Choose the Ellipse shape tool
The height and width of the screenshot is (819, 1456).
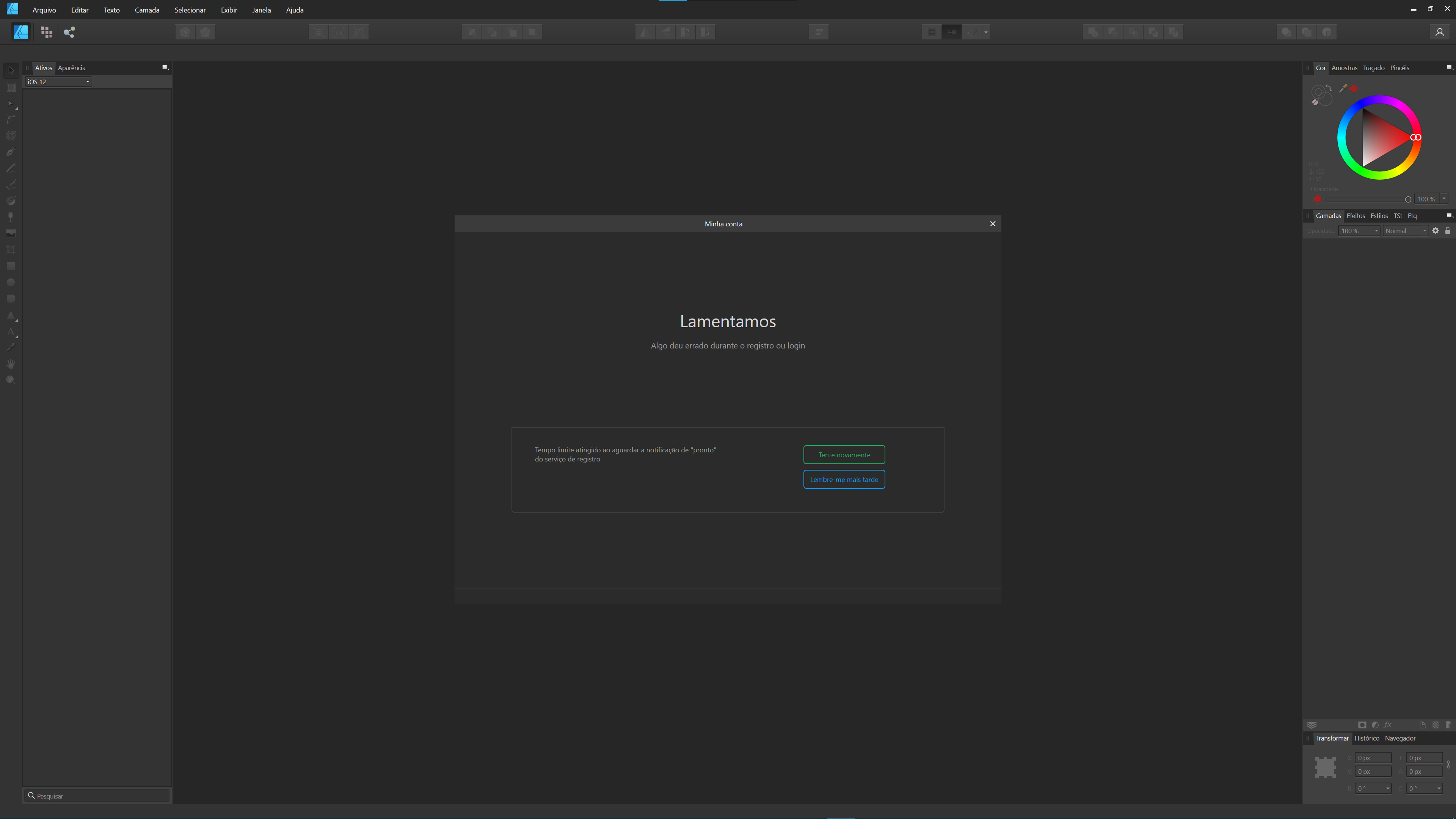[x=11, y=282]
